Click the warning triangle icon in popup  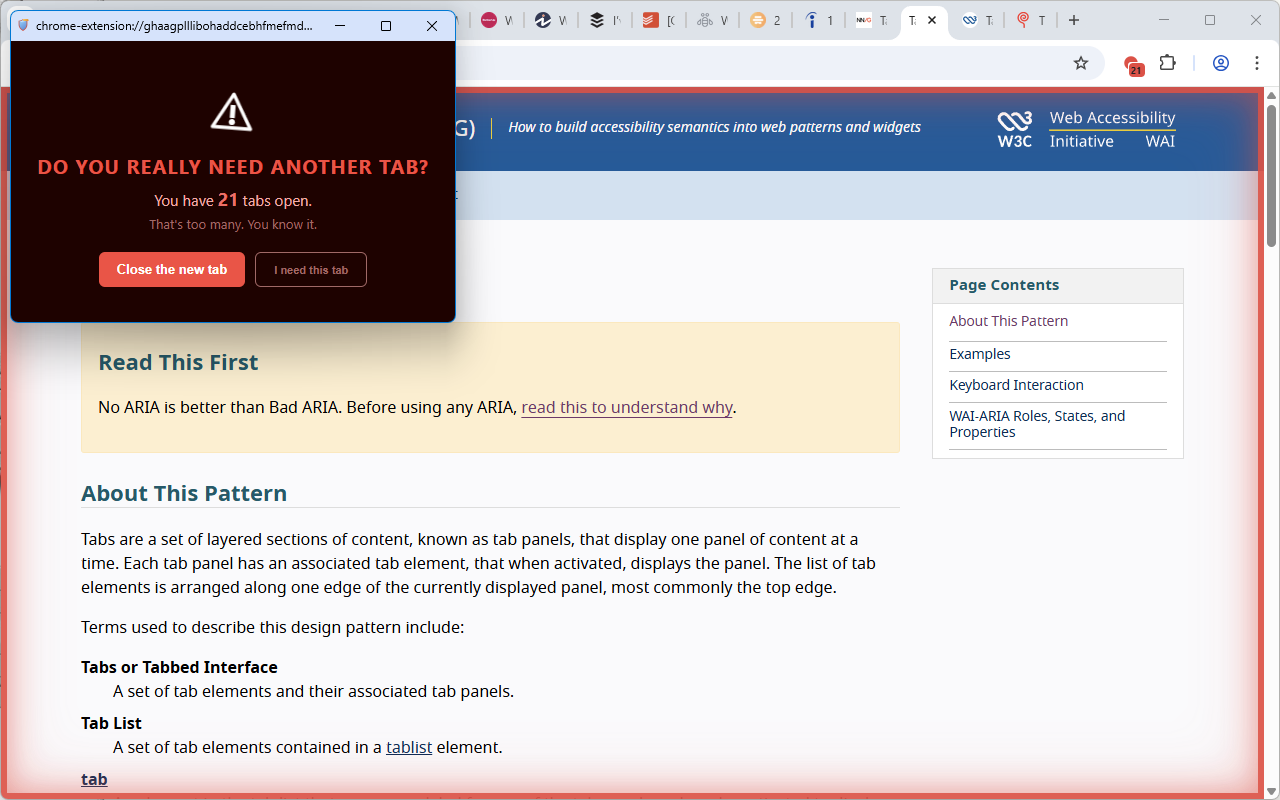232,112
